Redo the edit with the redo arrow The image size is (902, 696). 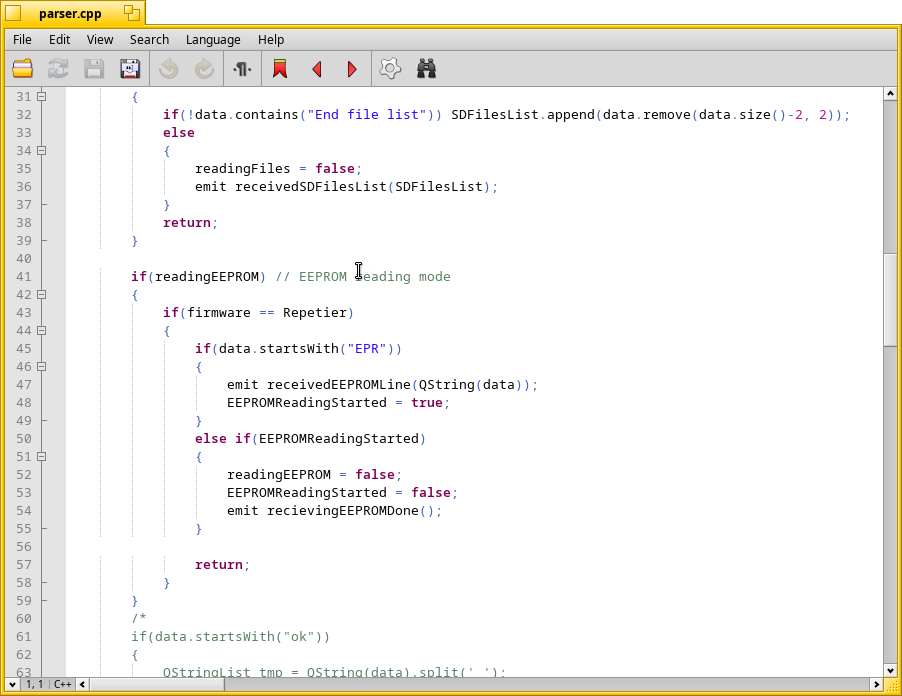tap(204, 68)
